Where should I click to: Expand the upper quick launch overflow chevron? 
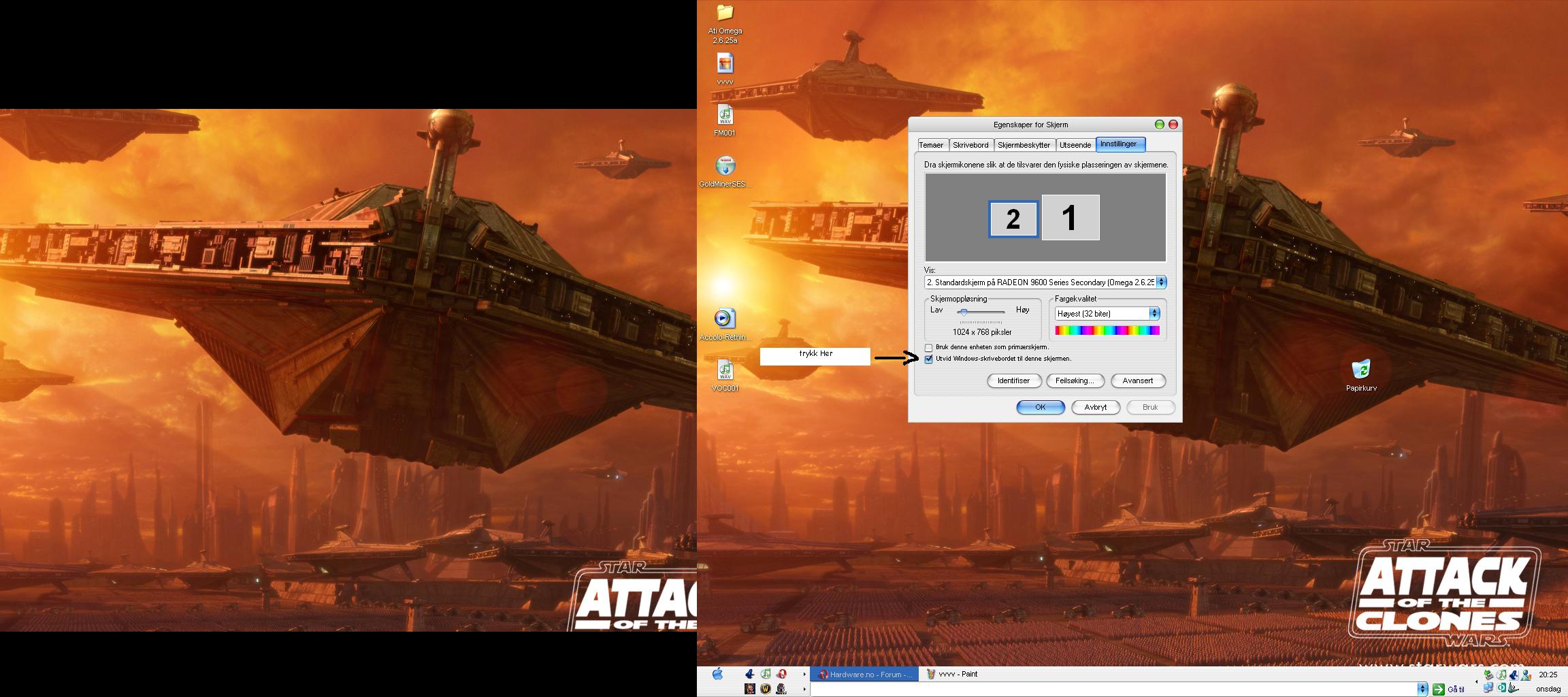804,674
